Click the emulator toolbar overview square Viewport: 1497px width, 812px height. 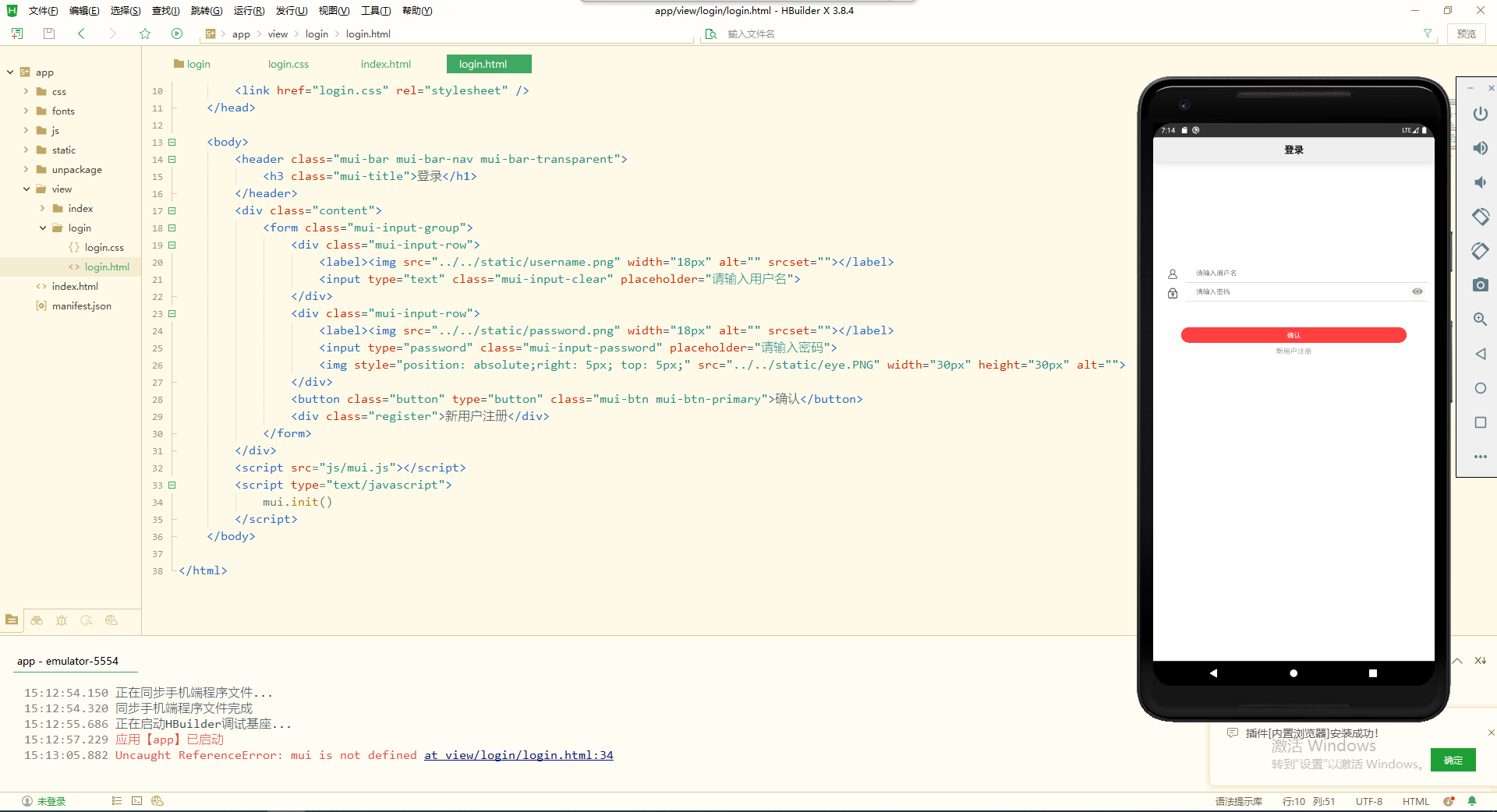(1480, 422)
